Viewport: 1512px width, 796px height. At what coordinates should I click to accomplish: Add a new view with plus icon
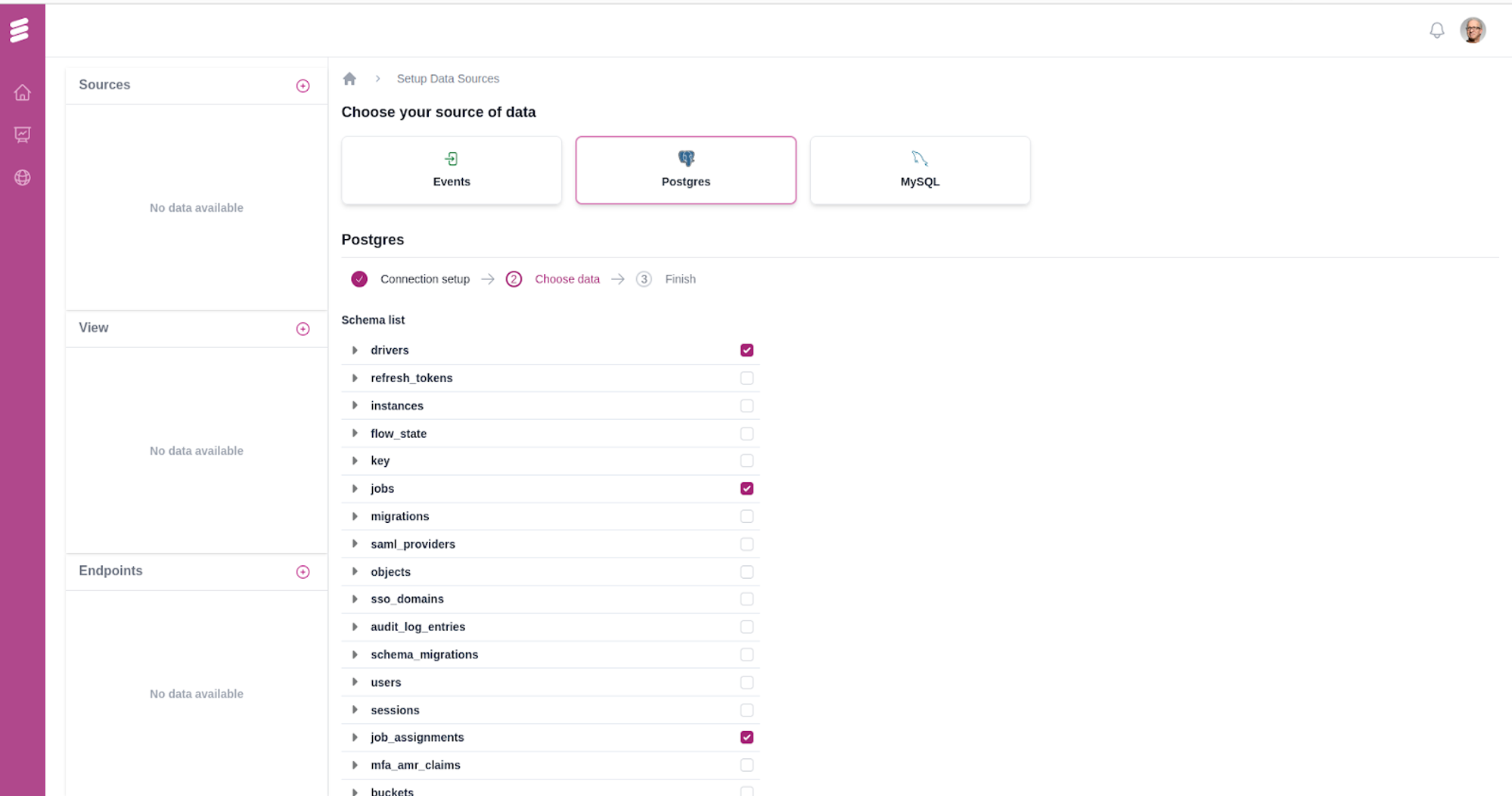tap(303, 329)
